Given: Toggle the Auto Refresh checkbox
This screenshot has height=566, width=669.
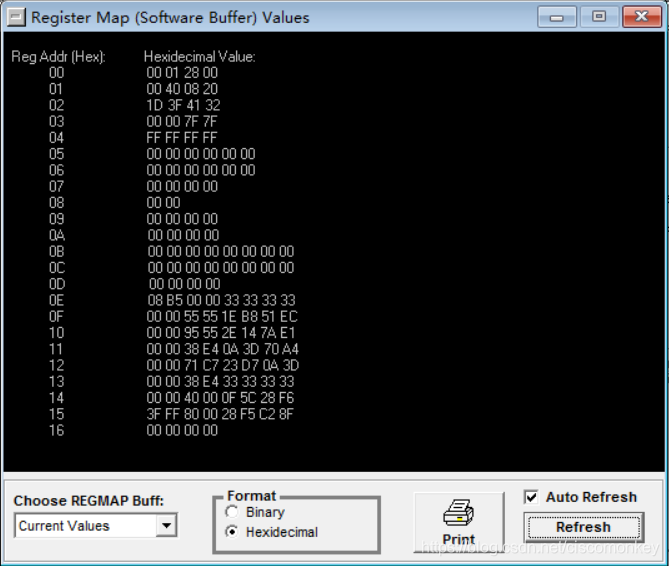Looking at the screenshot, I should click(x=531, y=497).
